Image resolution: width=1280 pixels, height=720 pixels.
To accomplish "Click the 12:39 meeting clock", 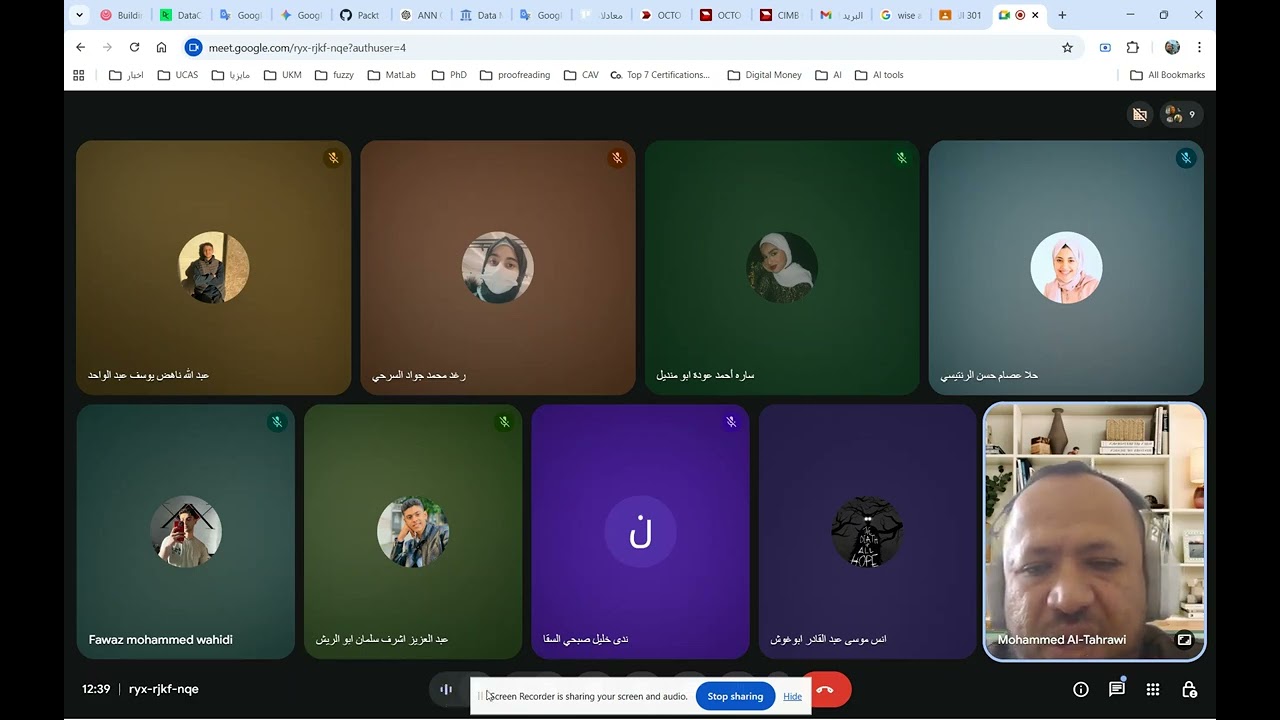I will pyautogui.click(x=96, y=689).
